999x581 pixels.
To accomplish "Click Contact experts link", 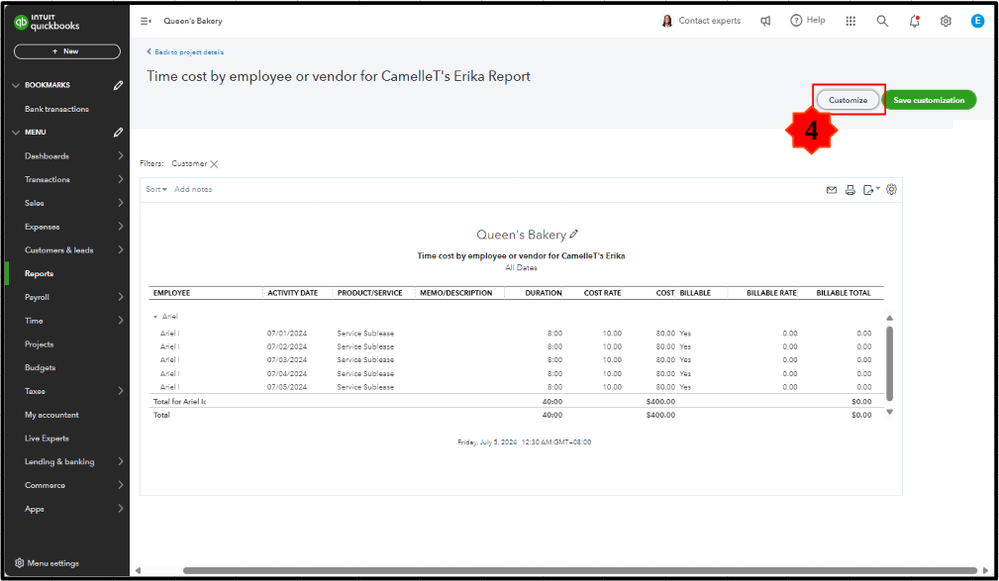I will point(709,21).
